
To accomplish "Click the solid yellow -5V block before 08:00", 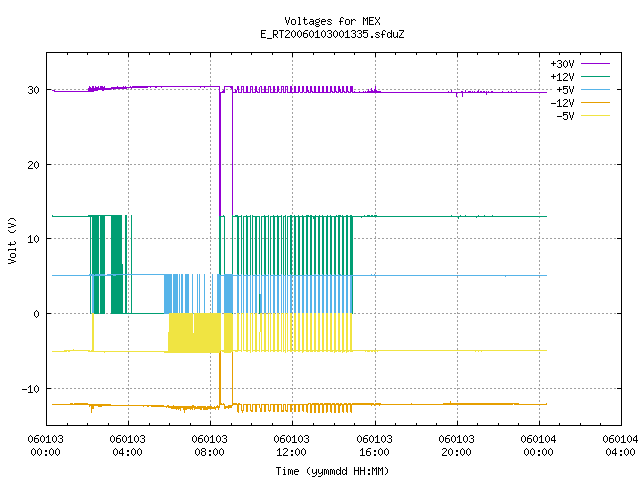I will click(195, 333).
